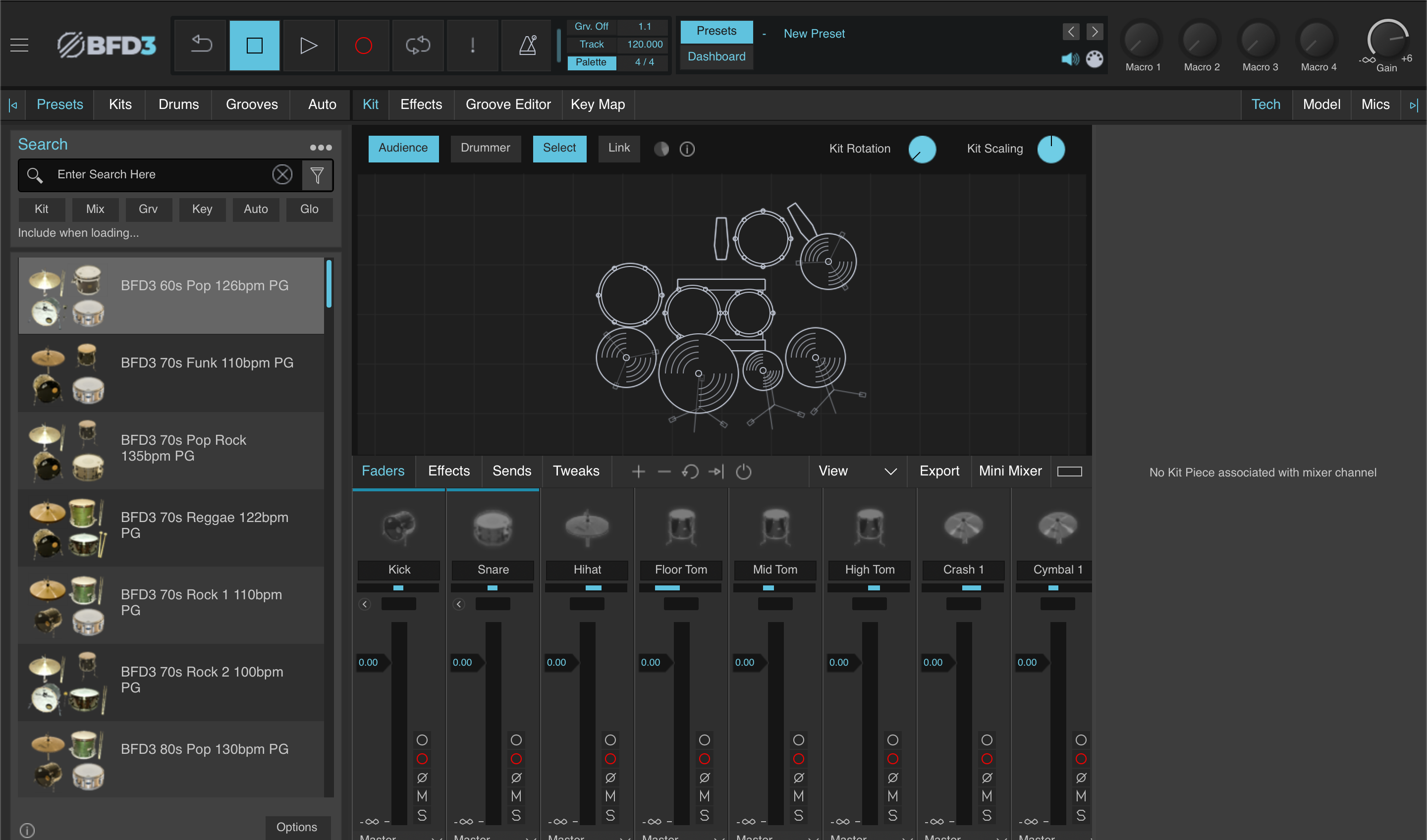Mute the Kick channel
Screen dimensions: 1427x840
[422, 796]
